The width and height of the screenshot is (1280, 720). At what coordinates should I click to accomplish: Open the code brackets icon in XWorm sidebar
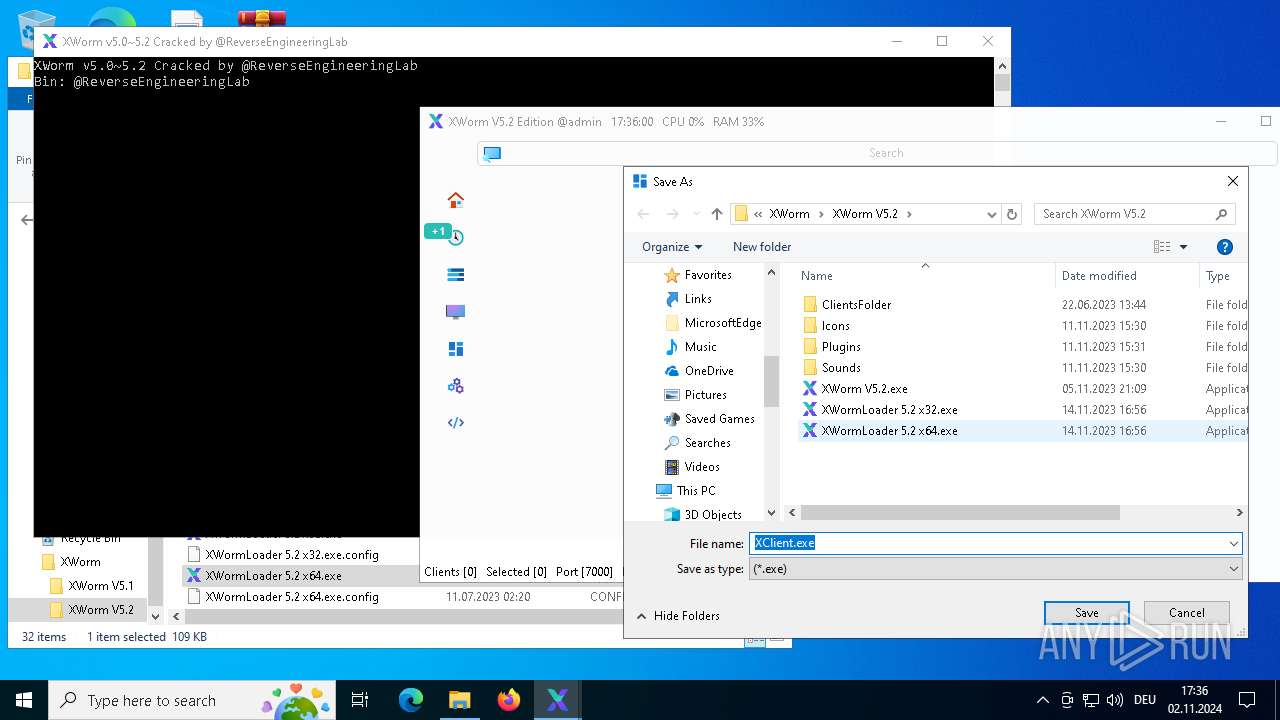[x=456, y=422]
